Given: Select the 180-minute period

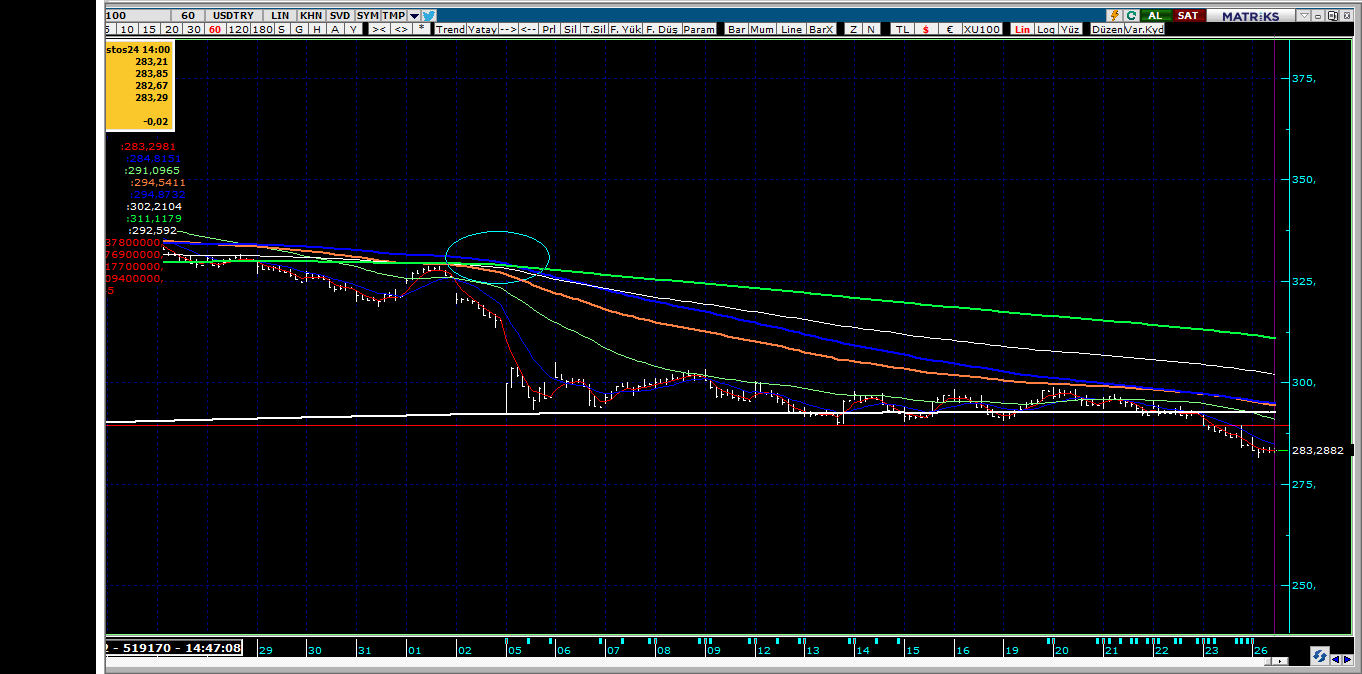Looking at the screenshot, I should click(x=262, y=30).
